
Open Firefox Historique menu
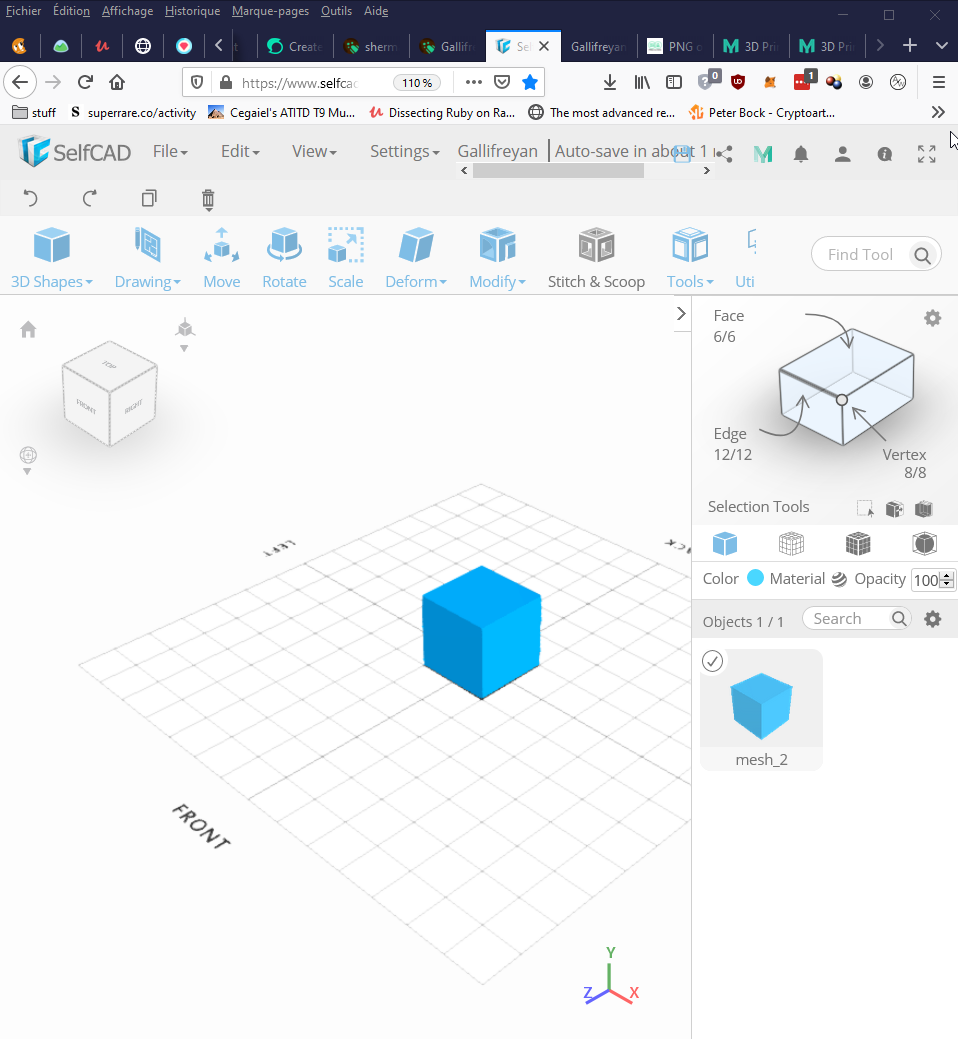pyautogui.click(x=192, y=11)
